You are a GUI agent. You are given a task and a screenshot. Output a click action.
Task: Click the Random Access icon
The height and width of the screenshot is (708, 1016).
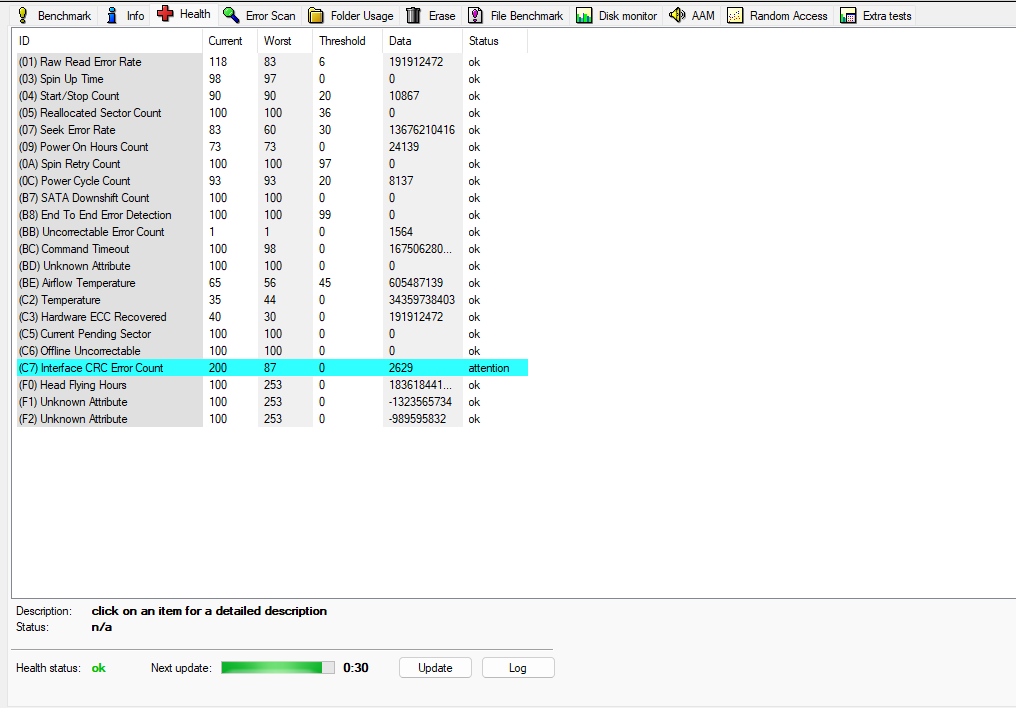click(735, 16)
